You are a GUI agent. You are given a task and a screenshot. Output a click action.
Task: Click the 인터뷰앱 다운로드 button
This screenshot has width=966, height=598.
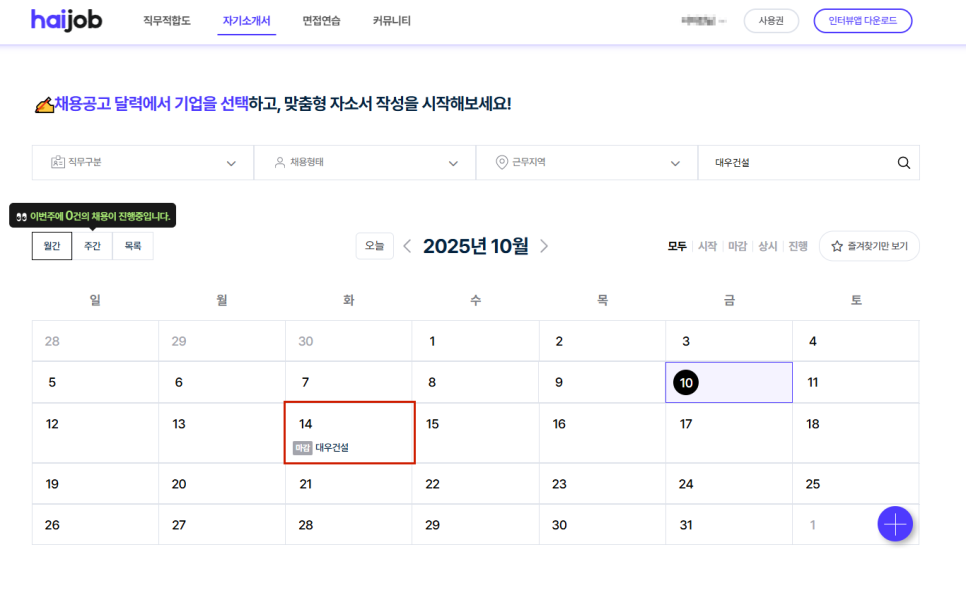862,21
